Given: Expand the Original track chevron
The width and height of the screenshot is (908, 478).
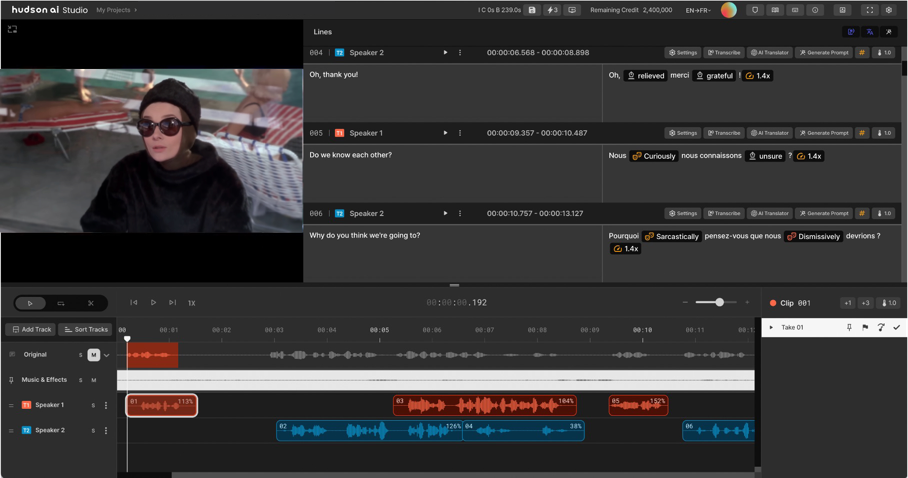Looking at the screenshot, I should coord(106,355).
